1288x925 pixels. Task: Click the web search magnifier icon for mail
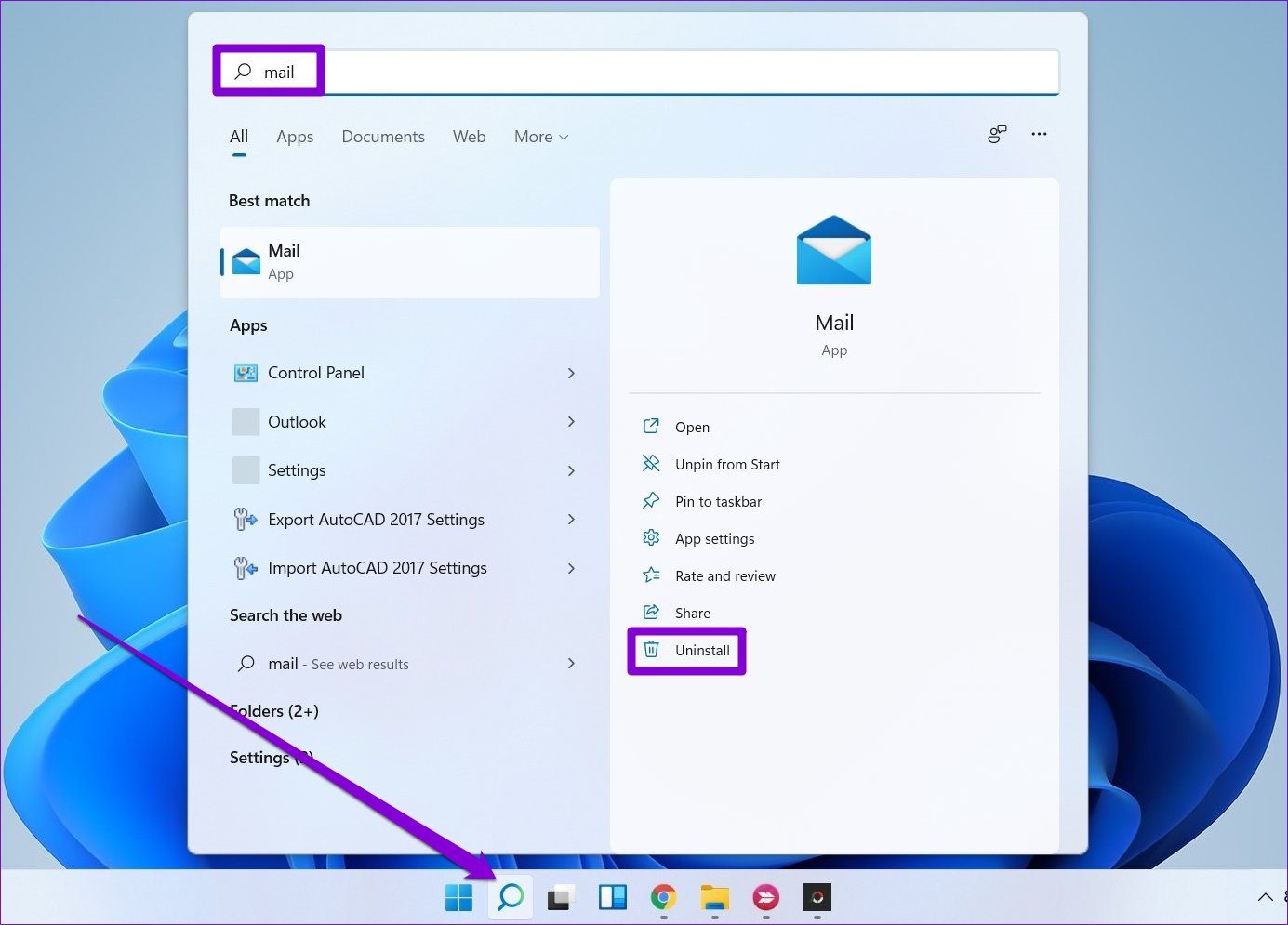(x=246, y=664)
